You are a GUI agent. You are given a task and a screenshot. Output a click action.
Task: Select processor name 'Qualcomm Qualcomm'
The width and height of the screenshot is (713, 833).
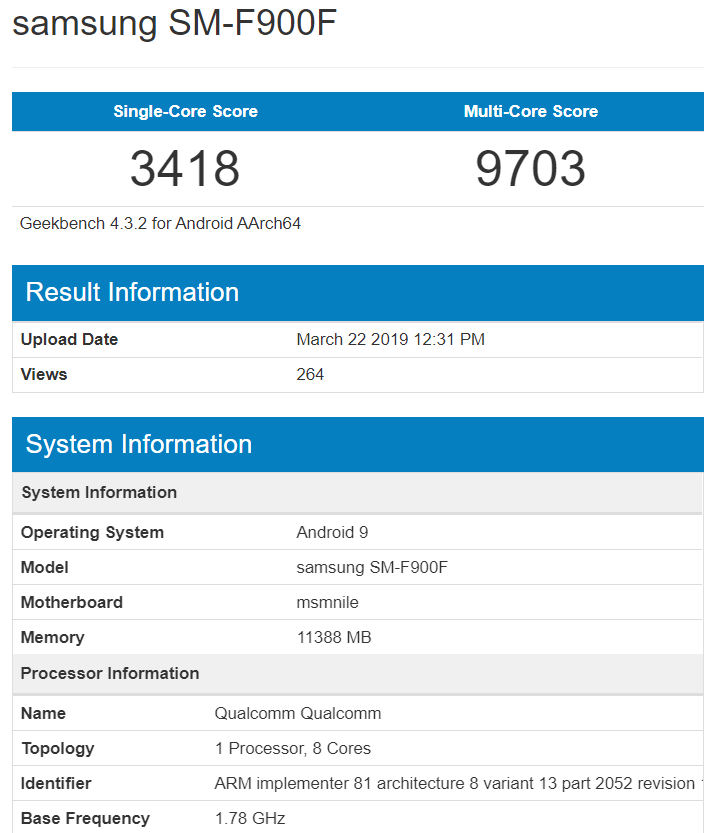pyautogui.click(x=298, y=713)
